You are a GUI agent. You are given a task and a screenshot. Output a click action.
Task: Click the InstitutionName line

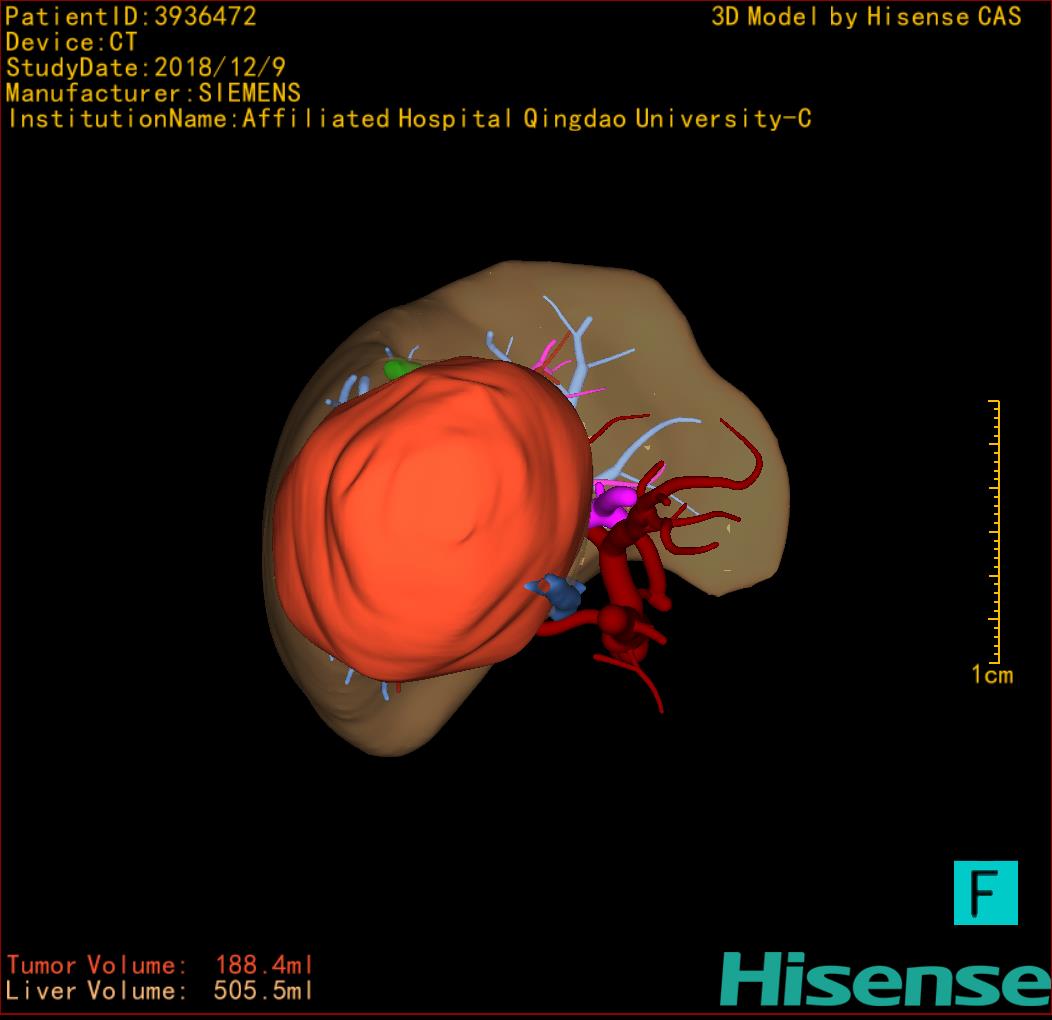408,119
